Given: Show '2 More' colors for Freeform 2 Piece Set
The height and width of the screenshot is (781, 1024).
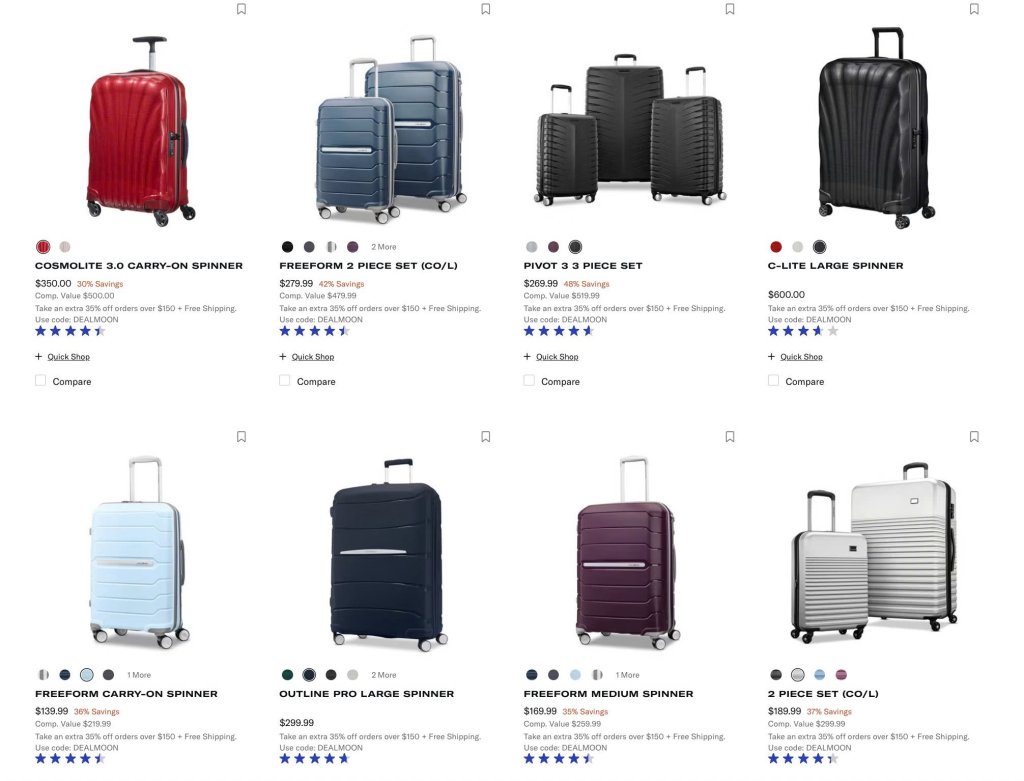Looking at the screenshot, I should (383, 247).
